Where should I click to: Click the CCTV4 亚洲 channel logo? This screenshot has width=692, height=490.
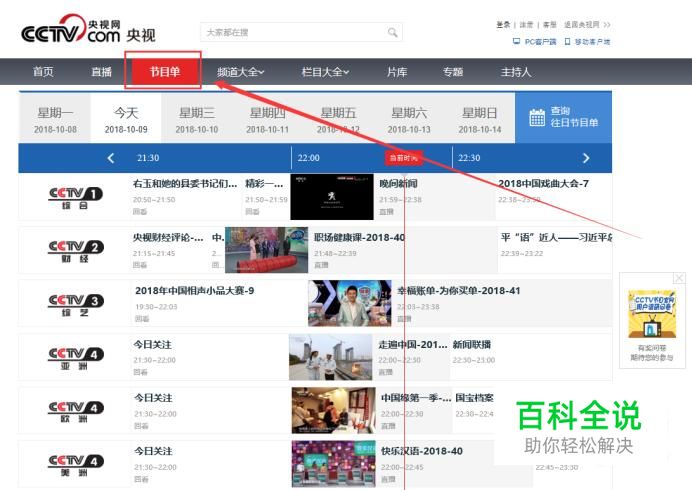(x=75, y=358)
